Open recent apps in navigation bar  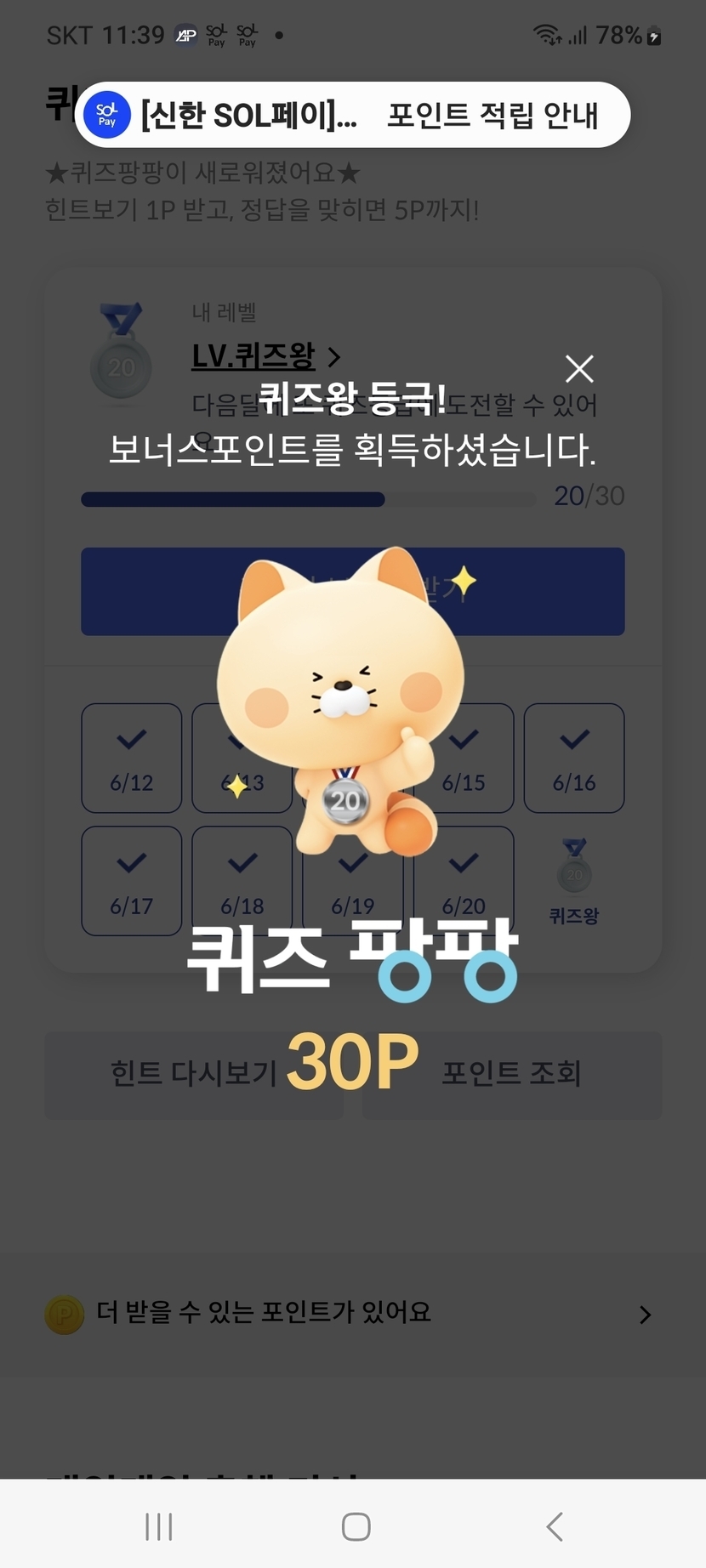pyautogui.click(x=159, y=1526)
